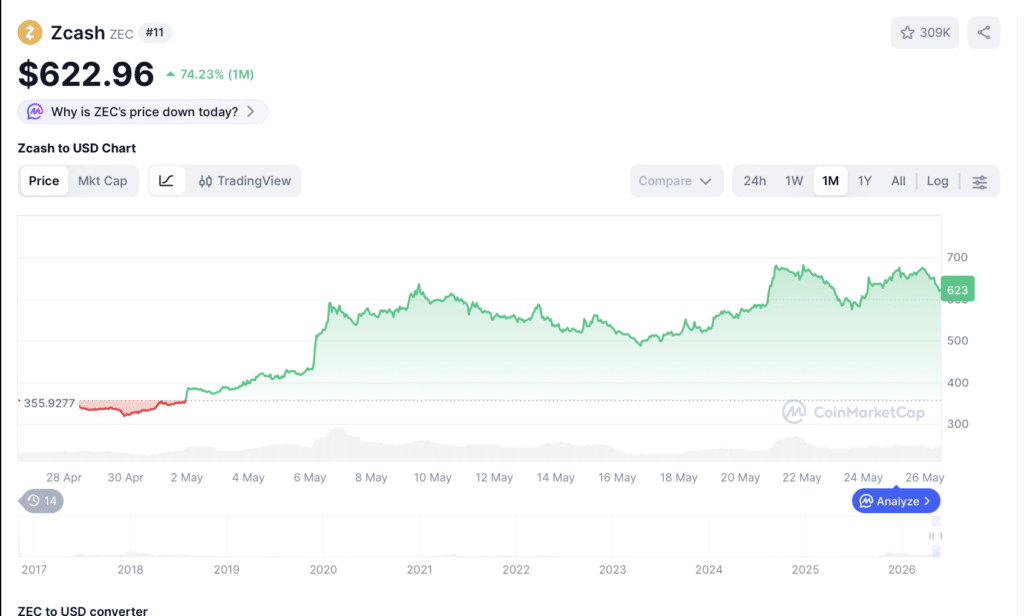Screen dimensions: 1024x616
Task: Select the line chart view icon
Action: 167,181
